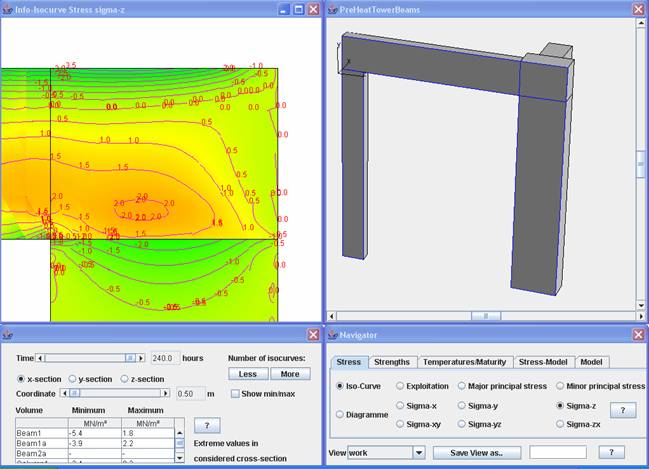The width and height of the screenshot is (649, 469).
Task: Select the z-section radio button
Action: pos(124,379)
